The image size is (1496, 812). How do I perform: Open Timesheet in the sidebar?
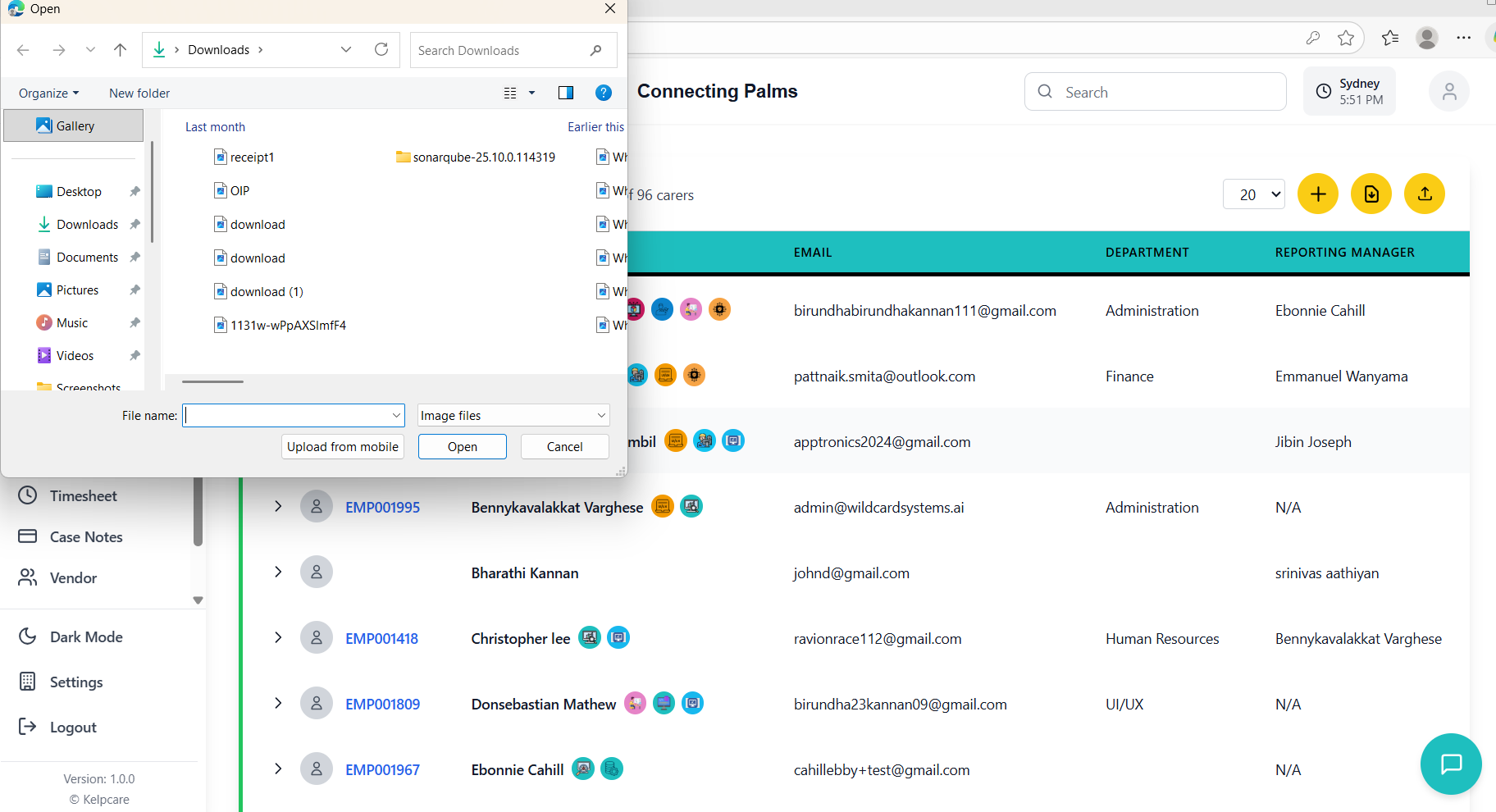83,496
